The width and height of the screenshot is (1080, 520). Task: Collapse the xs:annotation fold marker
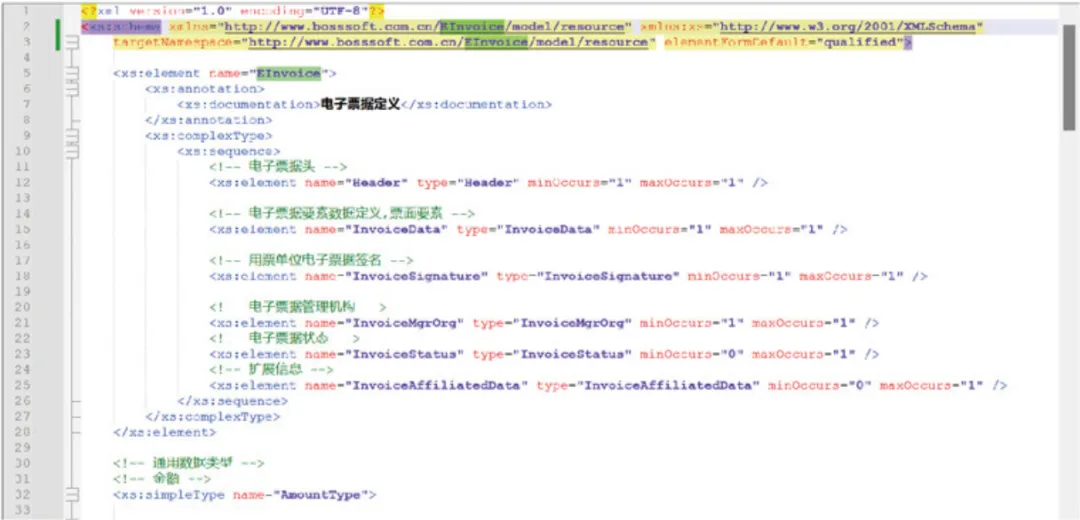[x=72, y=89]
